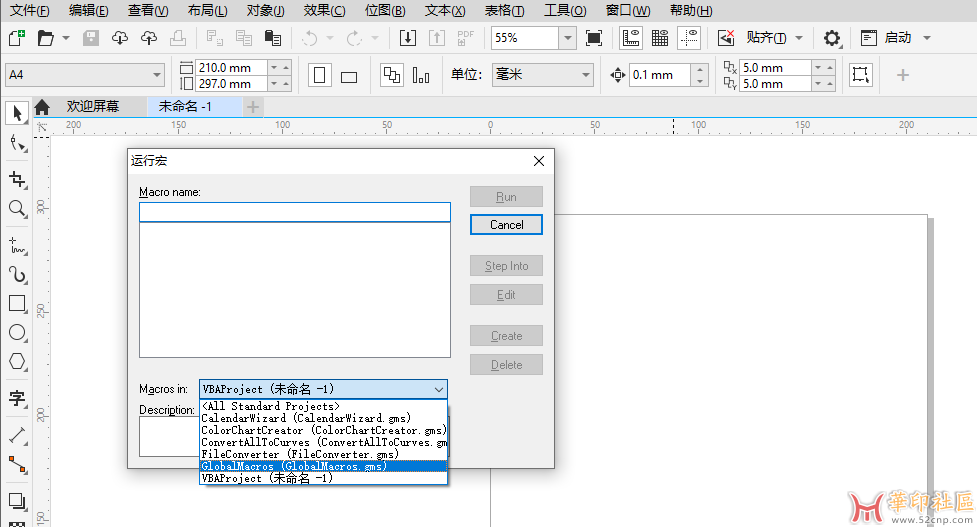977x527 pixels.
Task: Close the 运行宏 dialog with X
Action: [x=539, y=161]
